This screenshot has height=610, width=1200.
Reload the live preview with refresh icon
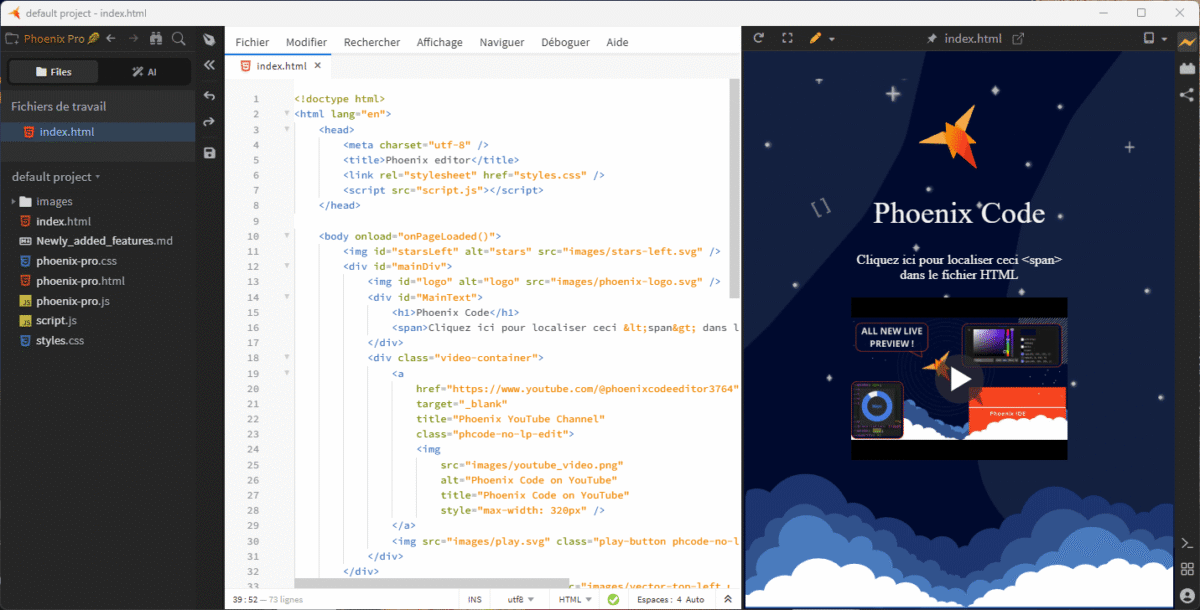pyautogui.click(x=759, y=38)
